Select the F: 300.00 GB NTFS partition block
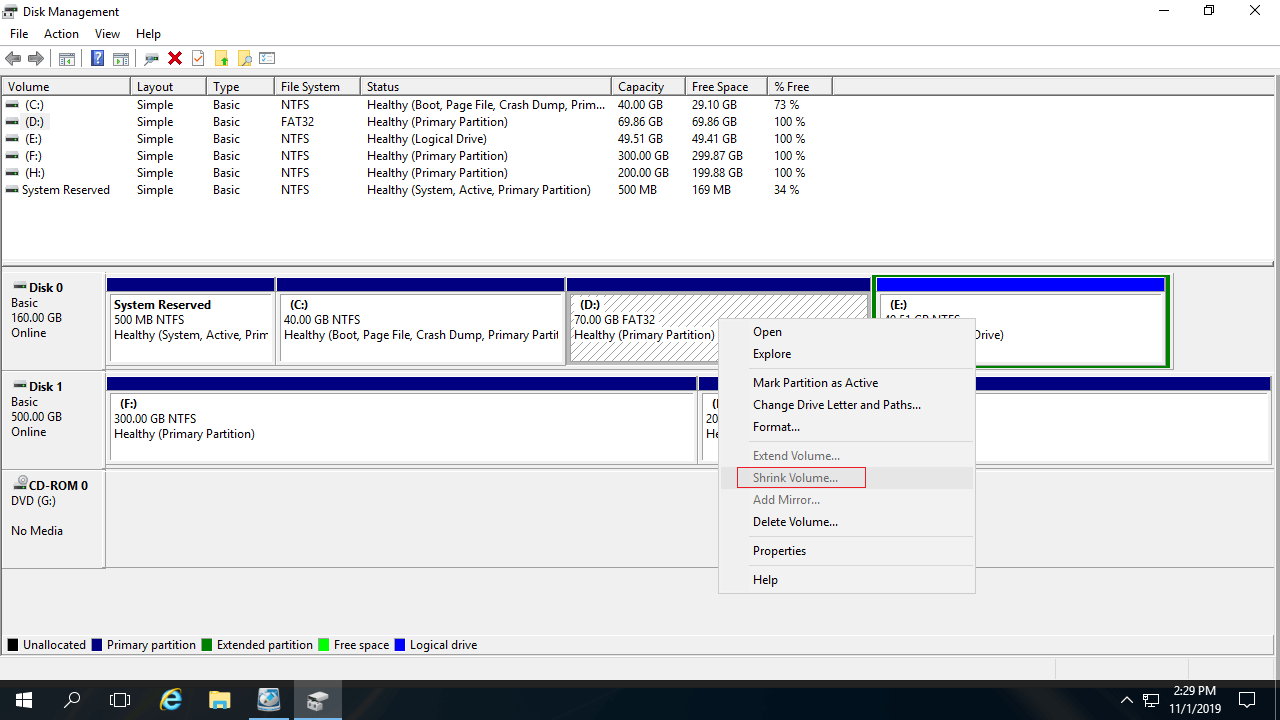 (x=400, y=426)
